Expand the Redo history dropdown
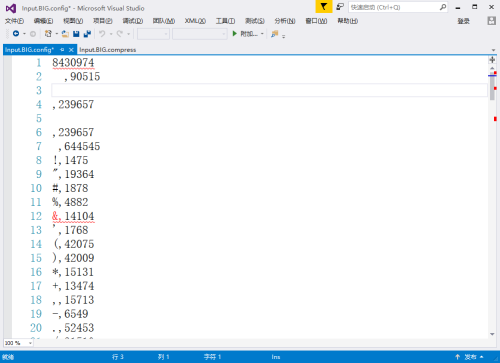This screenshot has height=363, width=500. click(x=129, y=34)
